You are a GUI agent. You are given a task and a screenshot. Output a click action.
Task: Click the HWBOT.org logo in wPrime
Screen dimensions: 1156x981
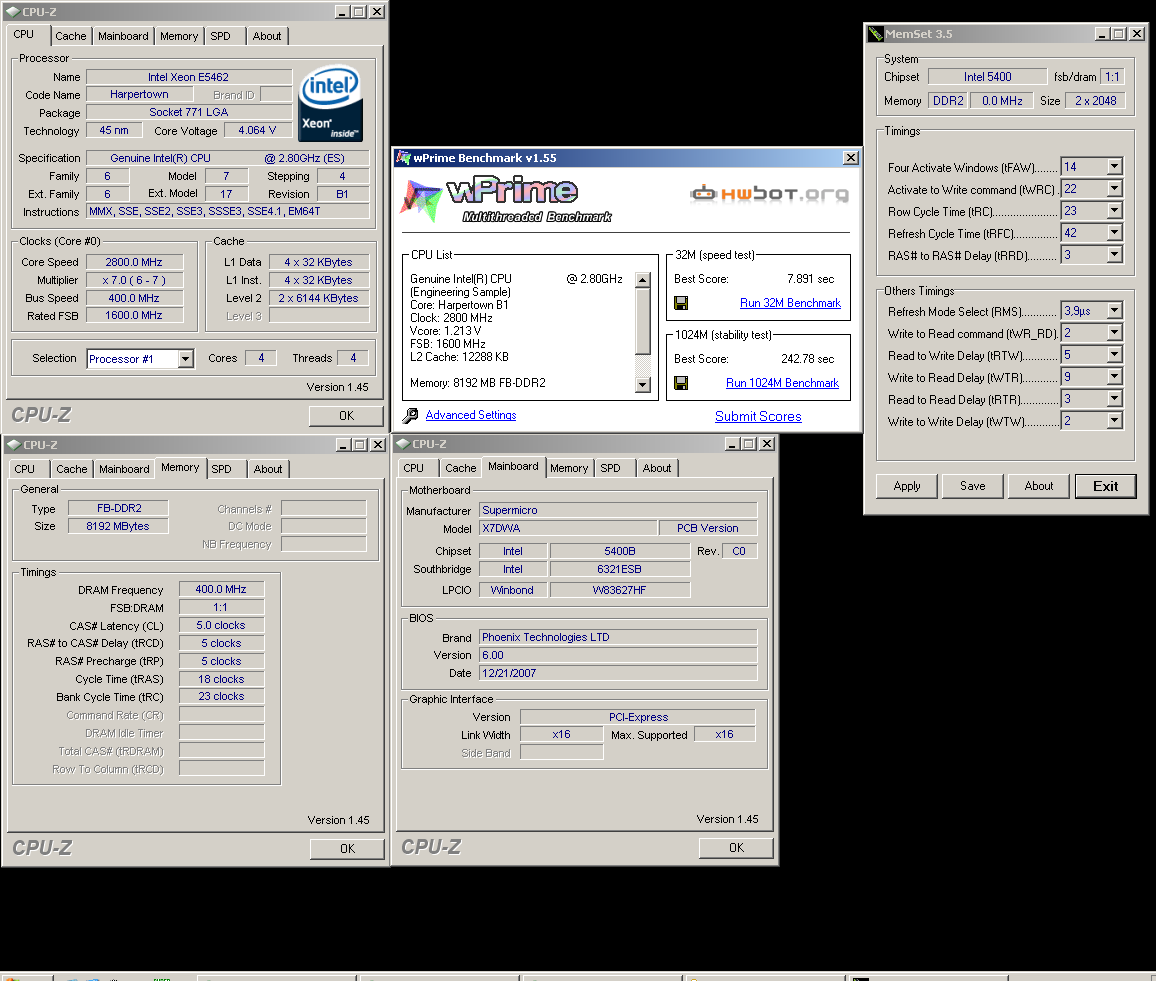[x=770, y=194]
